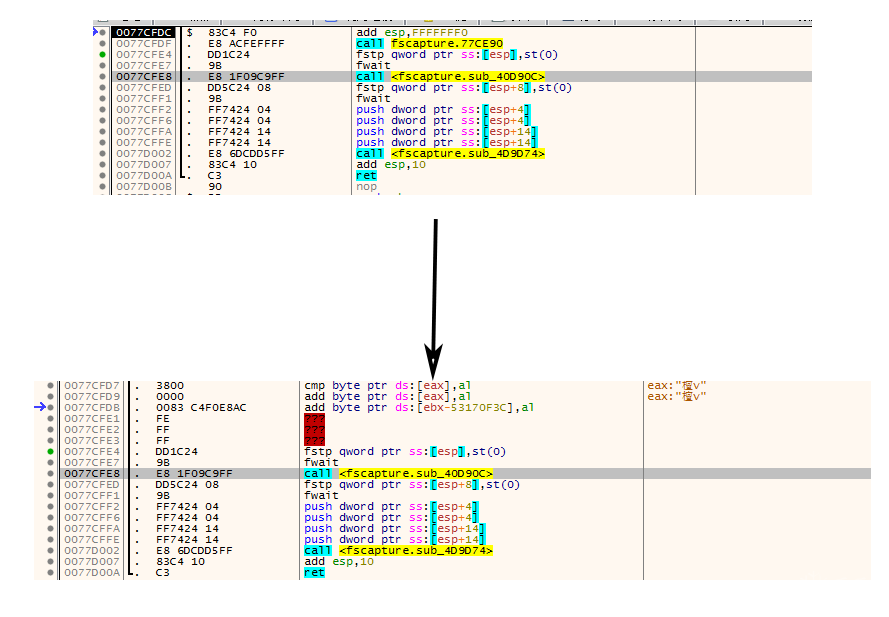Click 'call fscapture.77CE90' instruction
The width and height of the screenshot is (889, 617).
coord(429,44)
